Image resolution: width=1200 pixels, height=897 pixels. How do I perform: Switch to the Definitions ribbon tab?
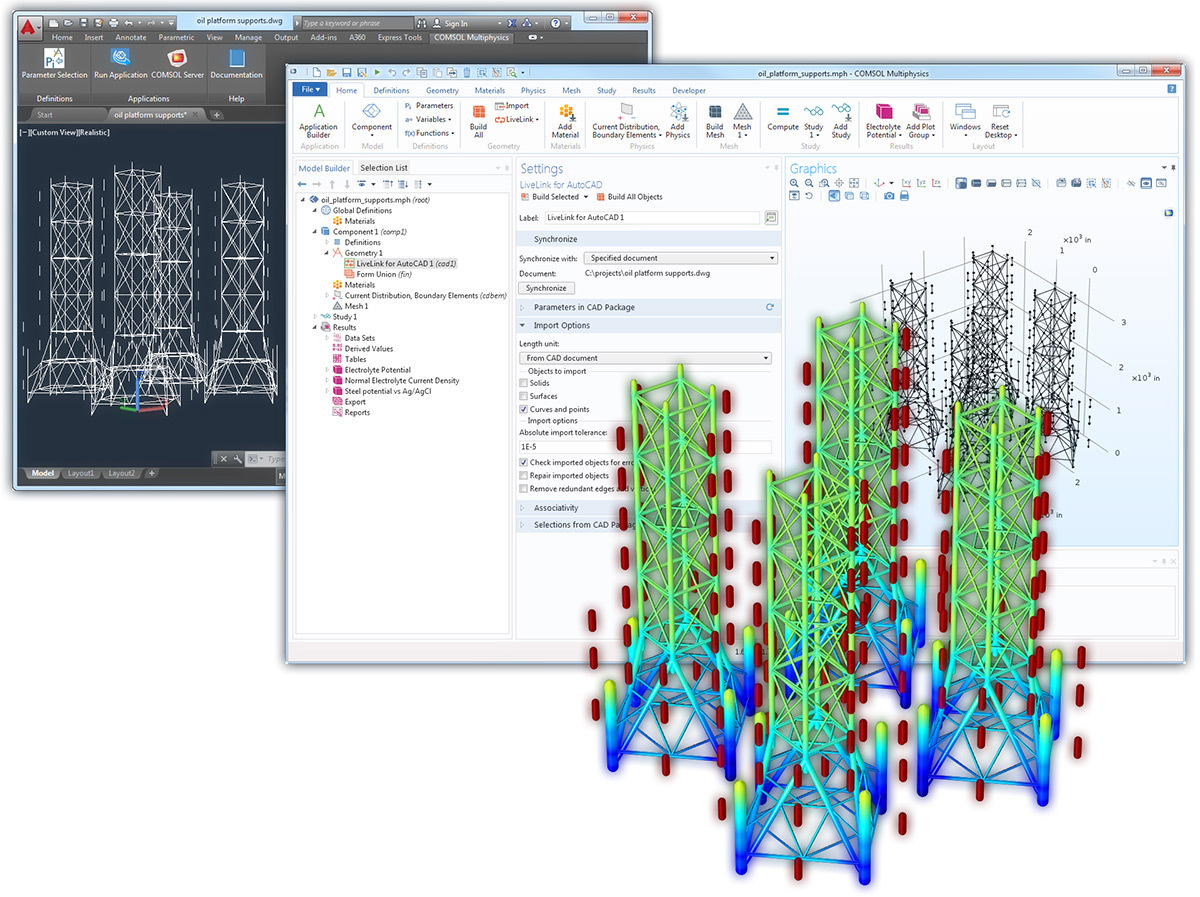coord(391,90)
